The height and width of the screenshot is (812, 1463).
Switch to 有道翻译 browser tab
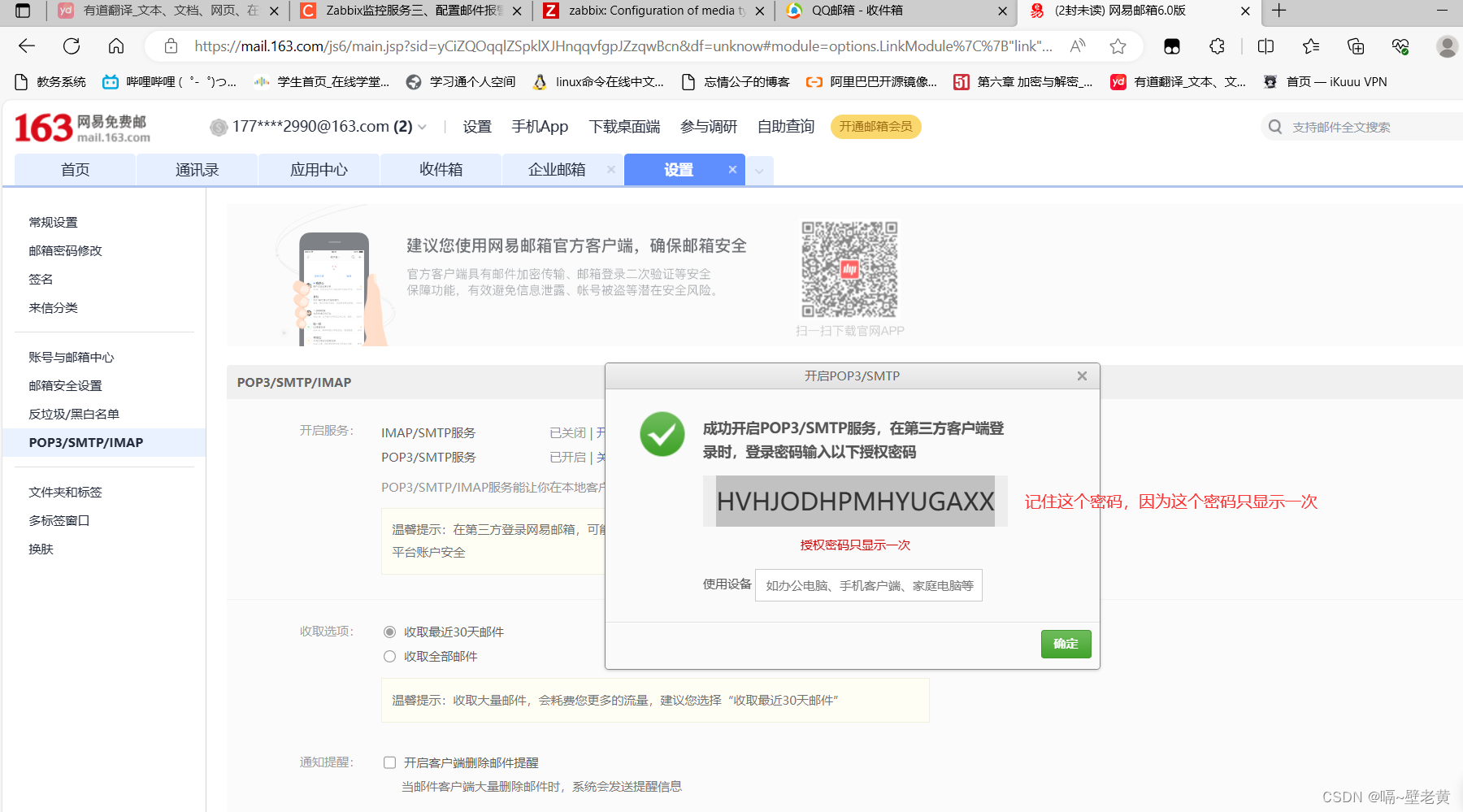[x=170, y=11]
